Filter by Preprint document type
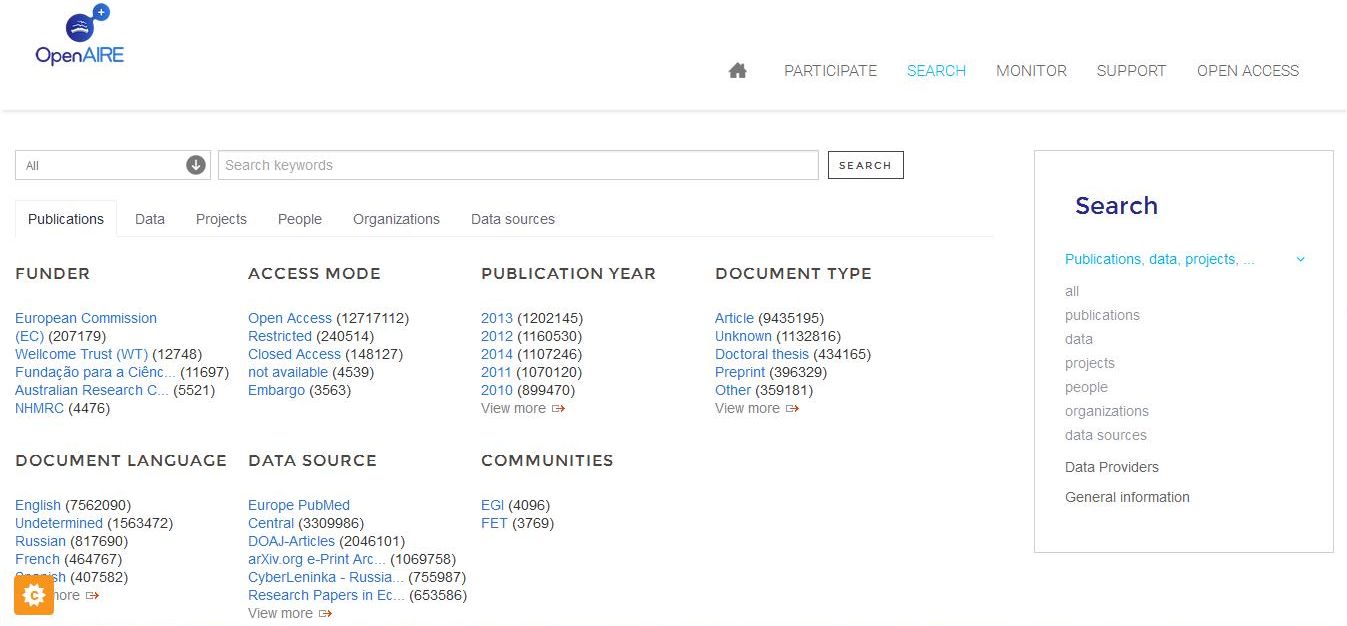 (x=740, y=372)
